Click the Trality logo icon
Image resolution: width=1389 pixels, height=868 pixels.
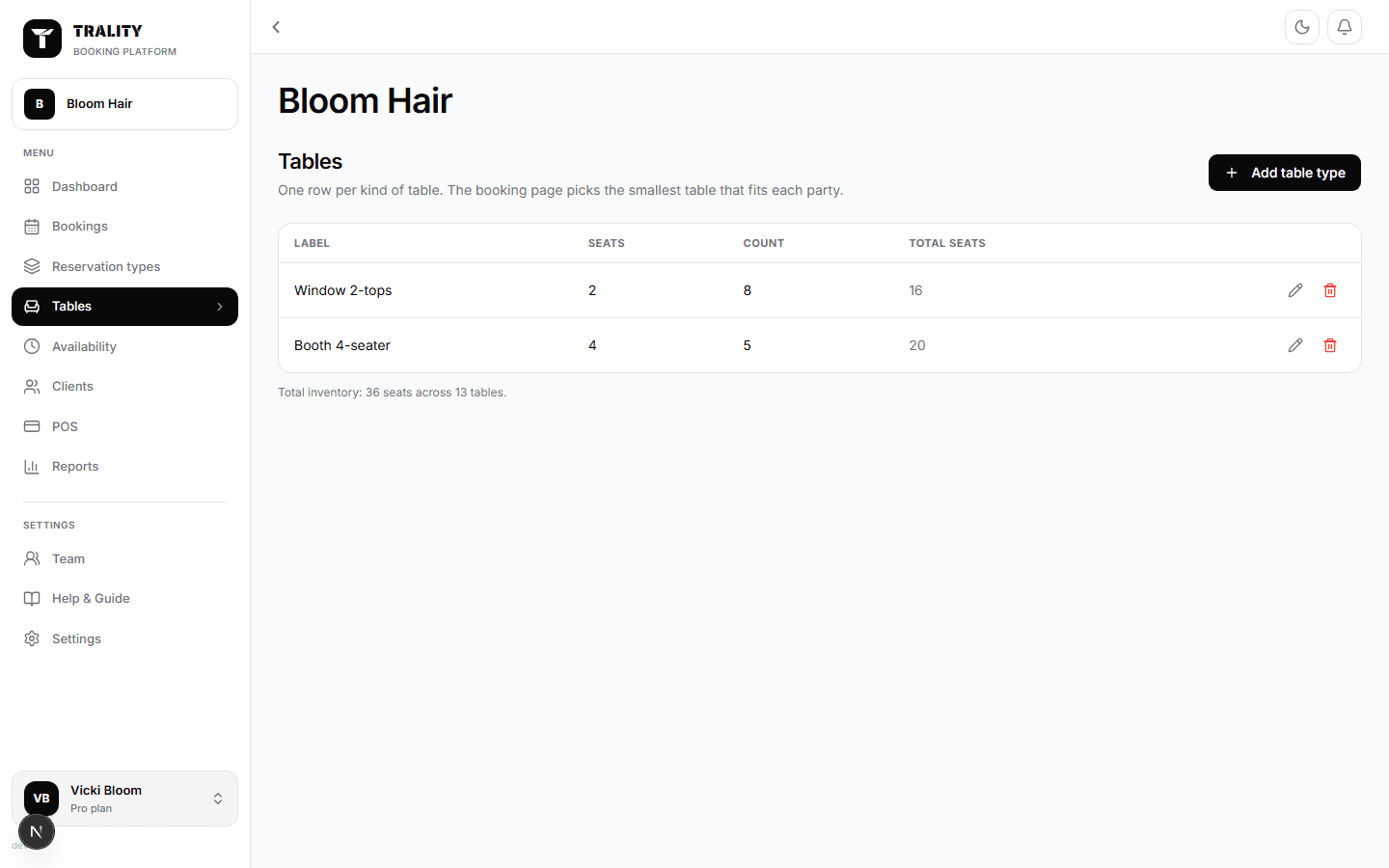click(x=42, y=39)
